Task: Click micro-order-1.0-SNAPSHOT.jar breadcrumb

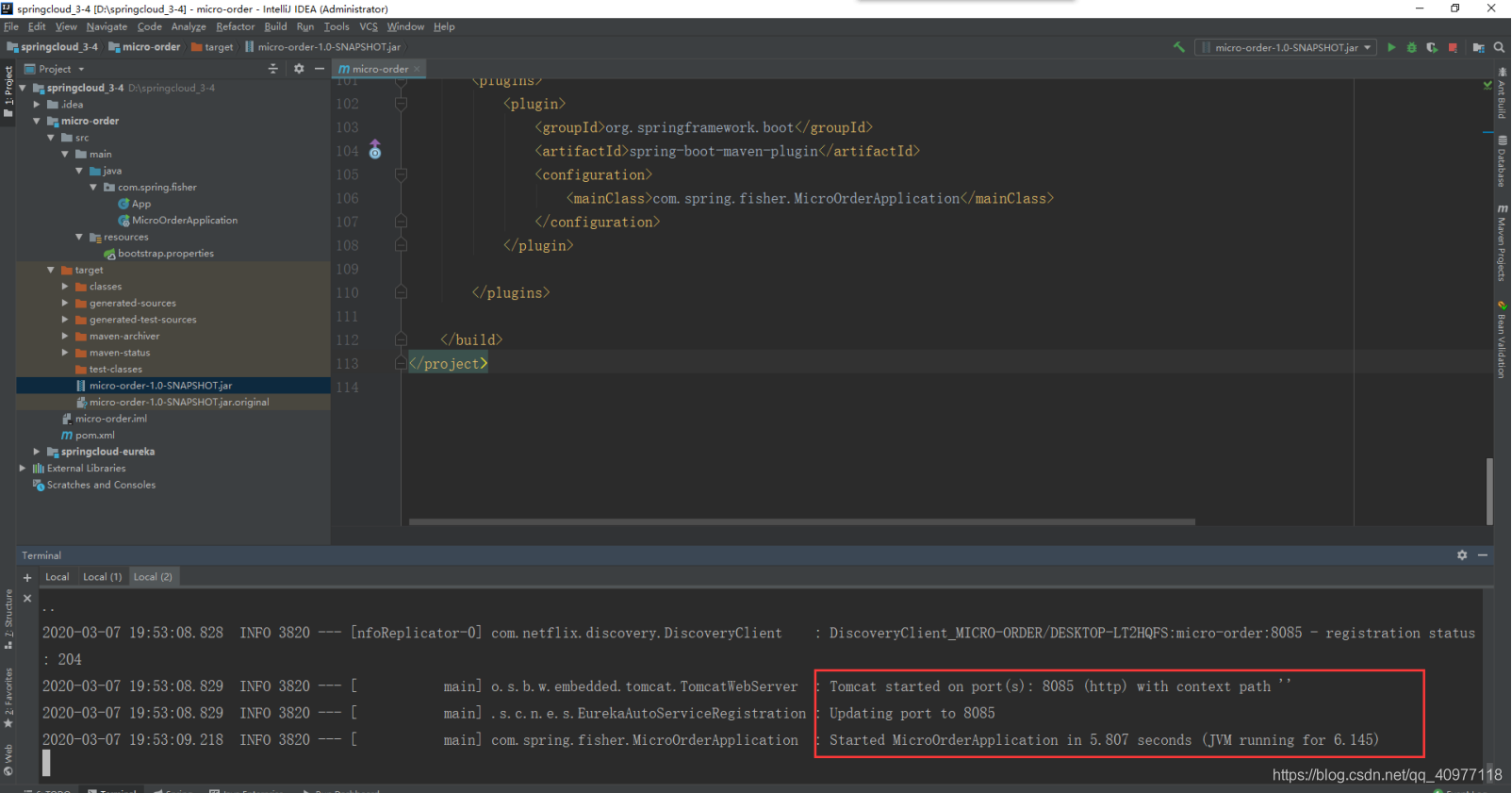Action: point(322,47)
